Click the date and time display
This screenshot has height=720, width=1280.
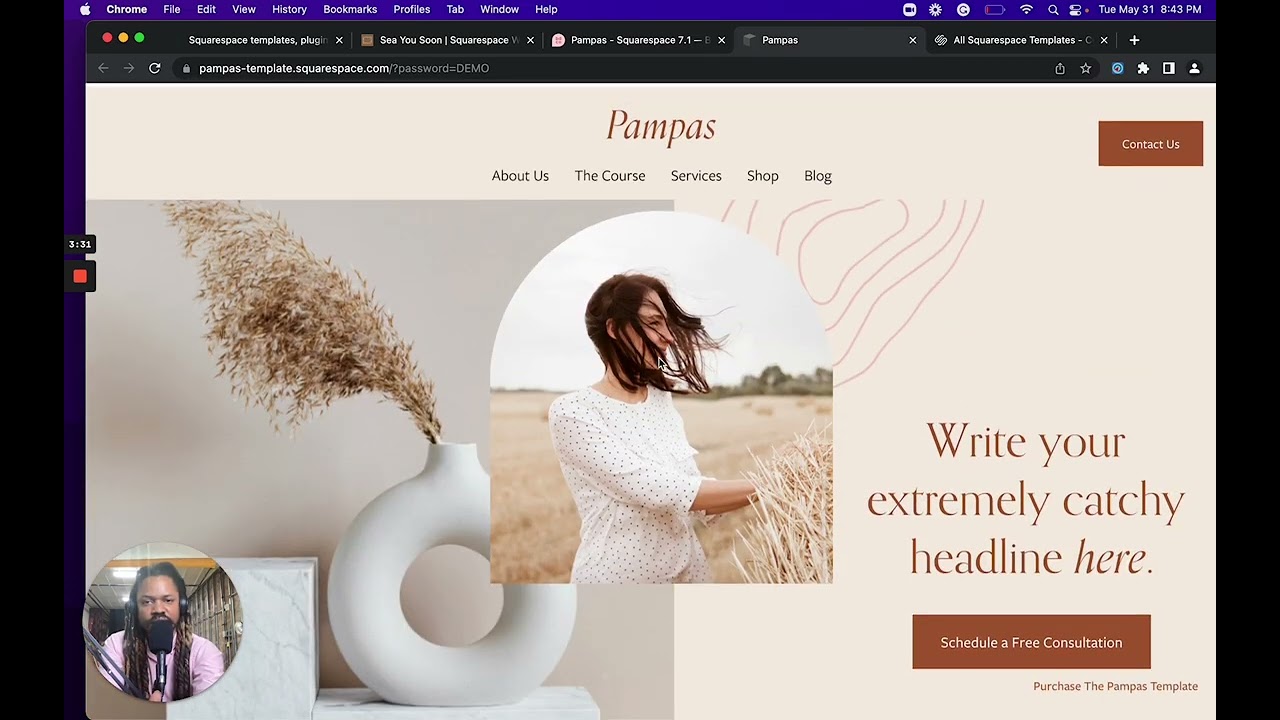pyautogui.click(x=1150, y=9)
